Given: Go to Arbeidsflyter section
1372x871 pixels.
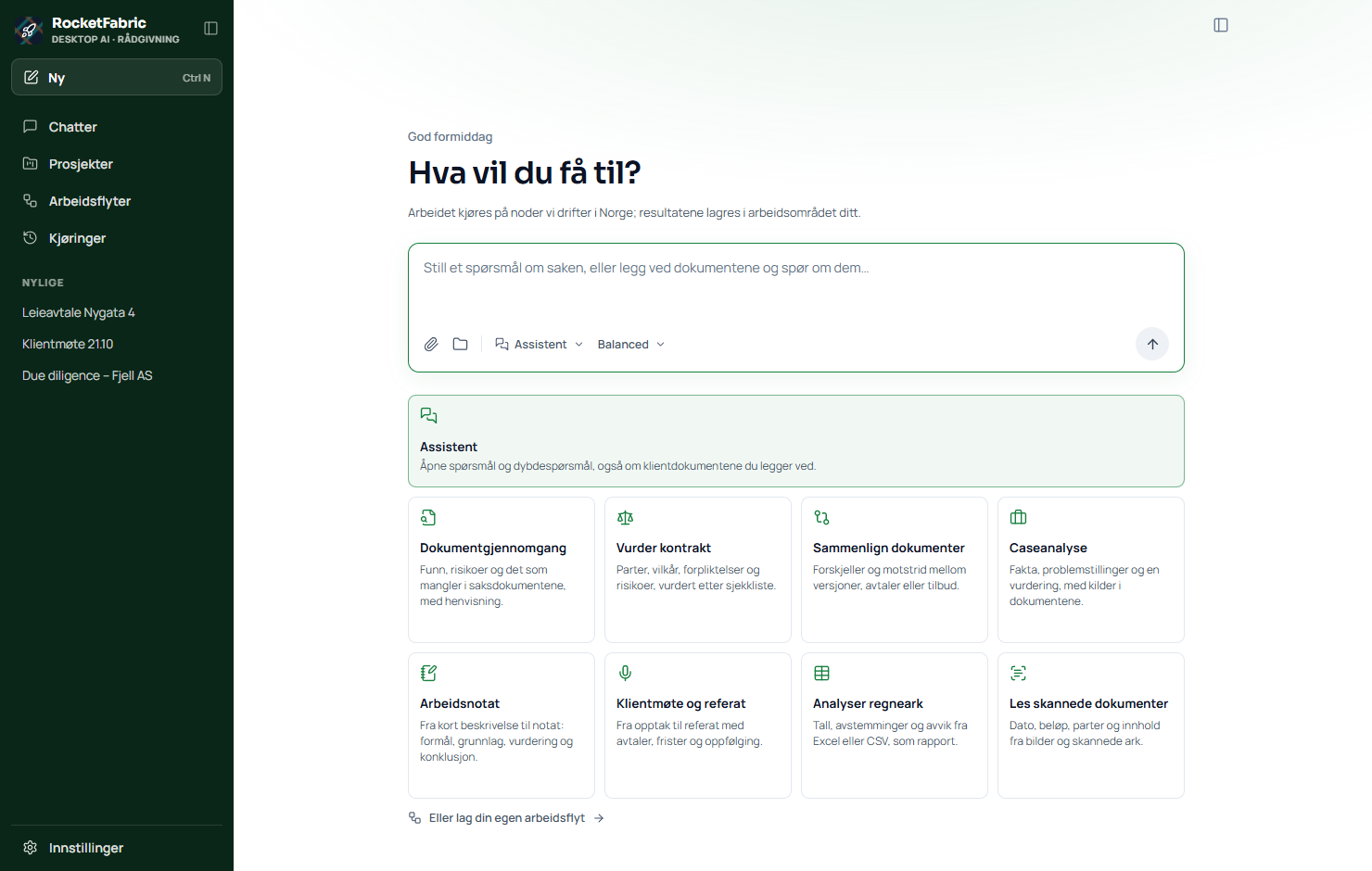Looking at the screenshot, I should point(117,201).
